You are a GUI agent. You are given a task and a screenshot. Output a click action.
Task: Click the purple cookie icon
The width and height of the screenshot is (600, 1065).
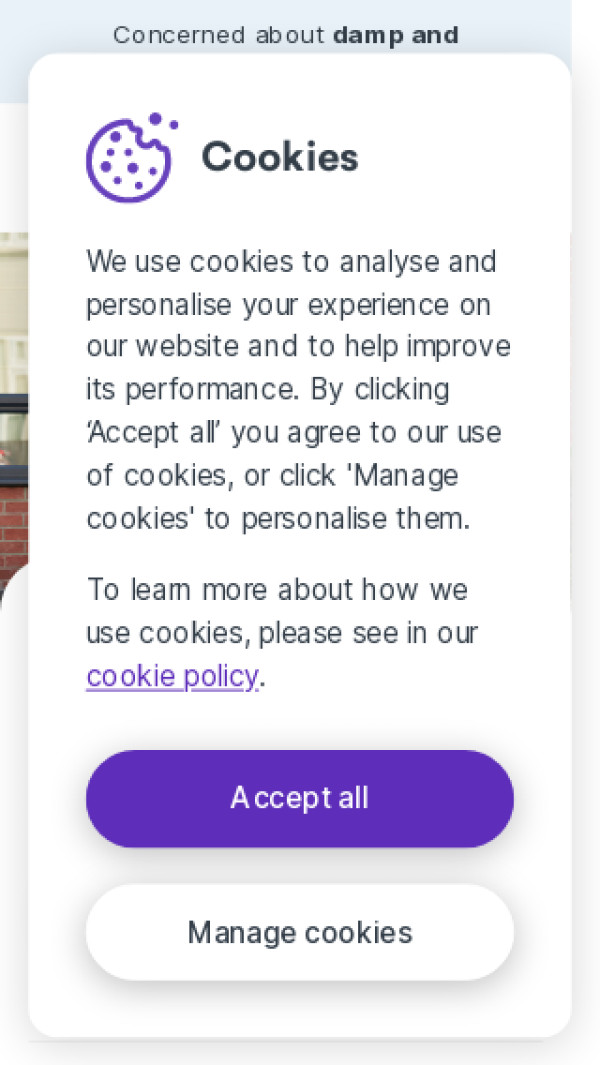coord(131,157)
